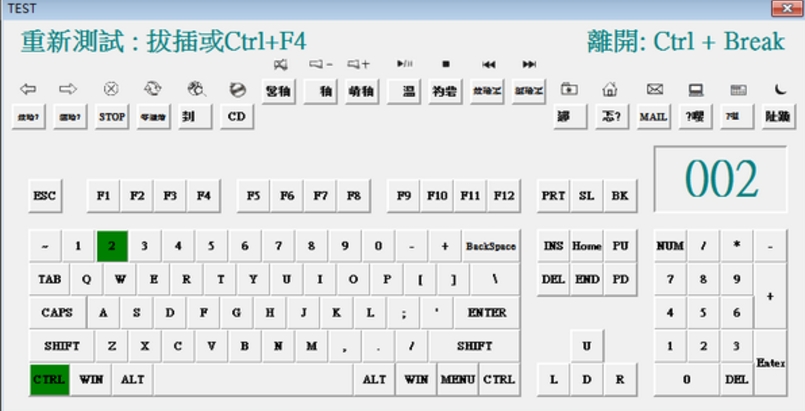The height and width of the screenshot is (411, 805).
Task: Toggle the NUM lock key
Action: pos(669,246)
